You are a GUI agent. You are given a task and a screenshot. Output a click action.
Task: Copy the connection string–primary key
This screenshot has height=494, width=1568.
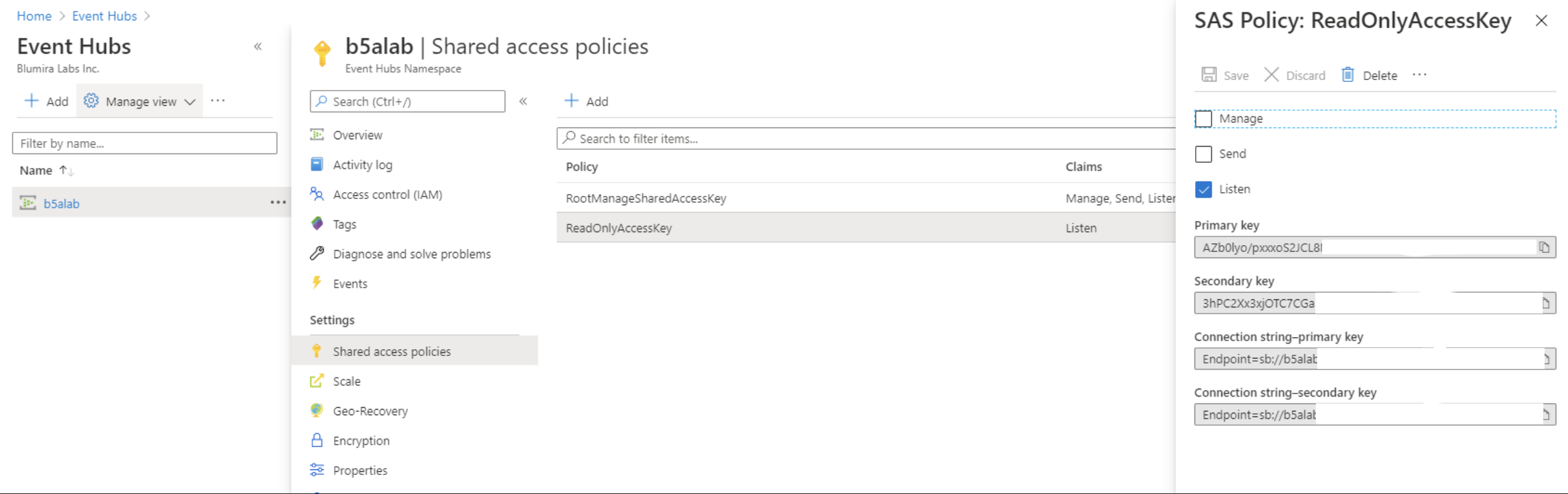[x=1546, y=359]
